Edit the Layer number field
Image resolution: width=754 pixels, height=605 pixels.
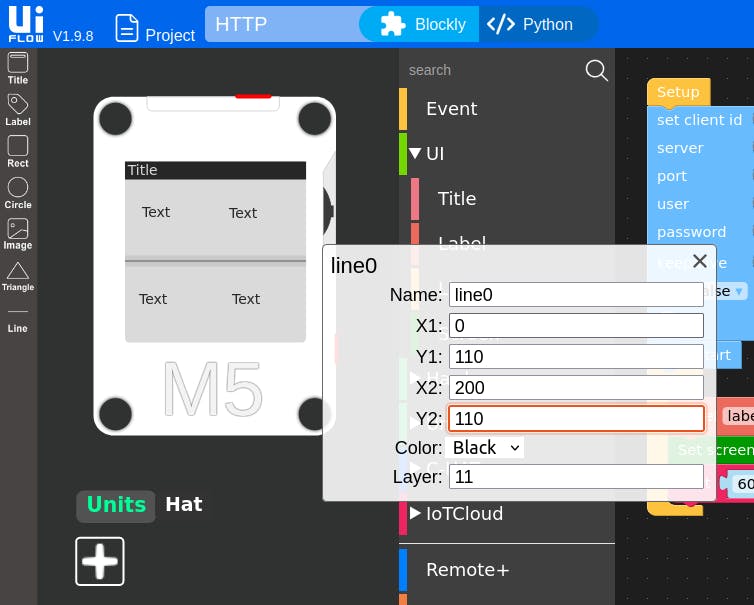tap(576, 477)
